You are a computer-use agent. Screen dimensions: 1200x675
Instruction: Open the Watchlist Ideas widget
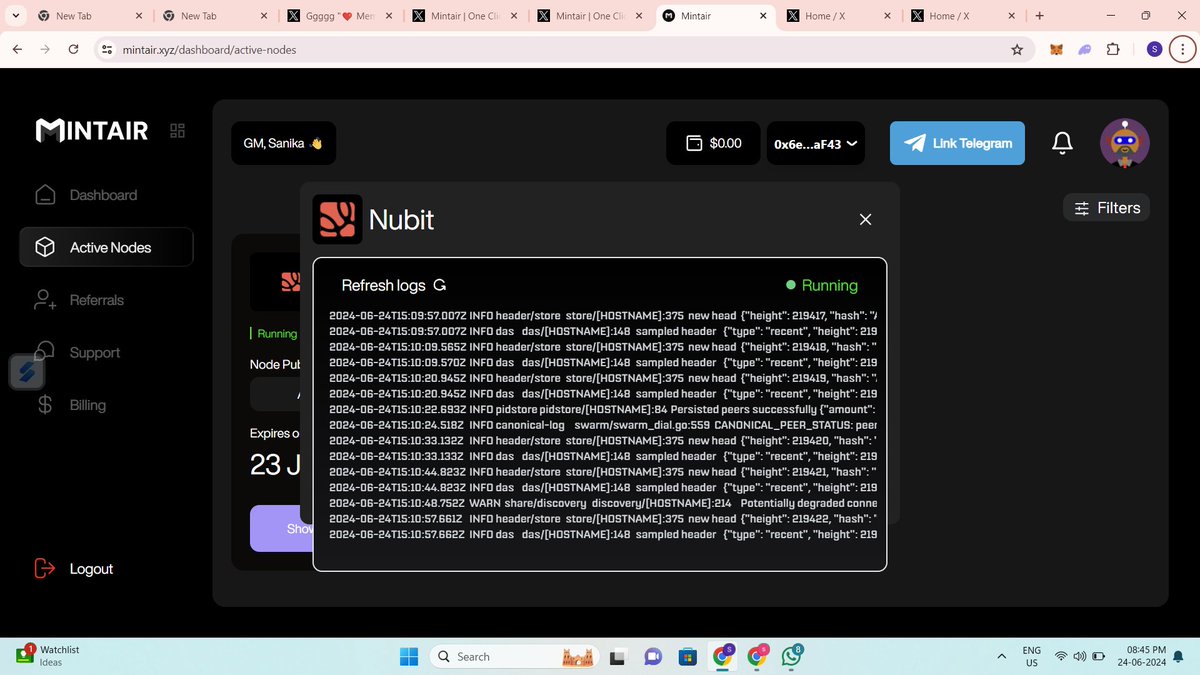(47, 655)
